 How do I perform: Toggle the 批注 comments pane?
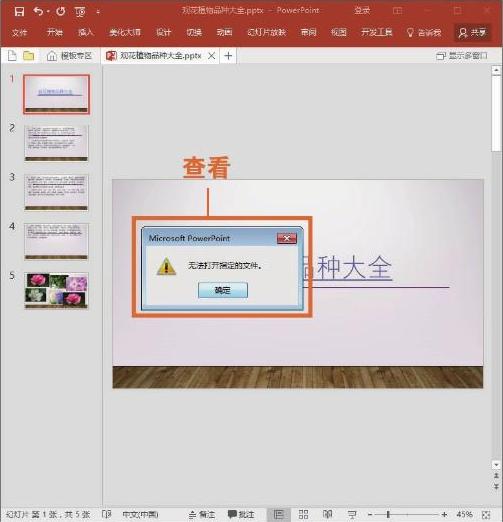point(241,514)
